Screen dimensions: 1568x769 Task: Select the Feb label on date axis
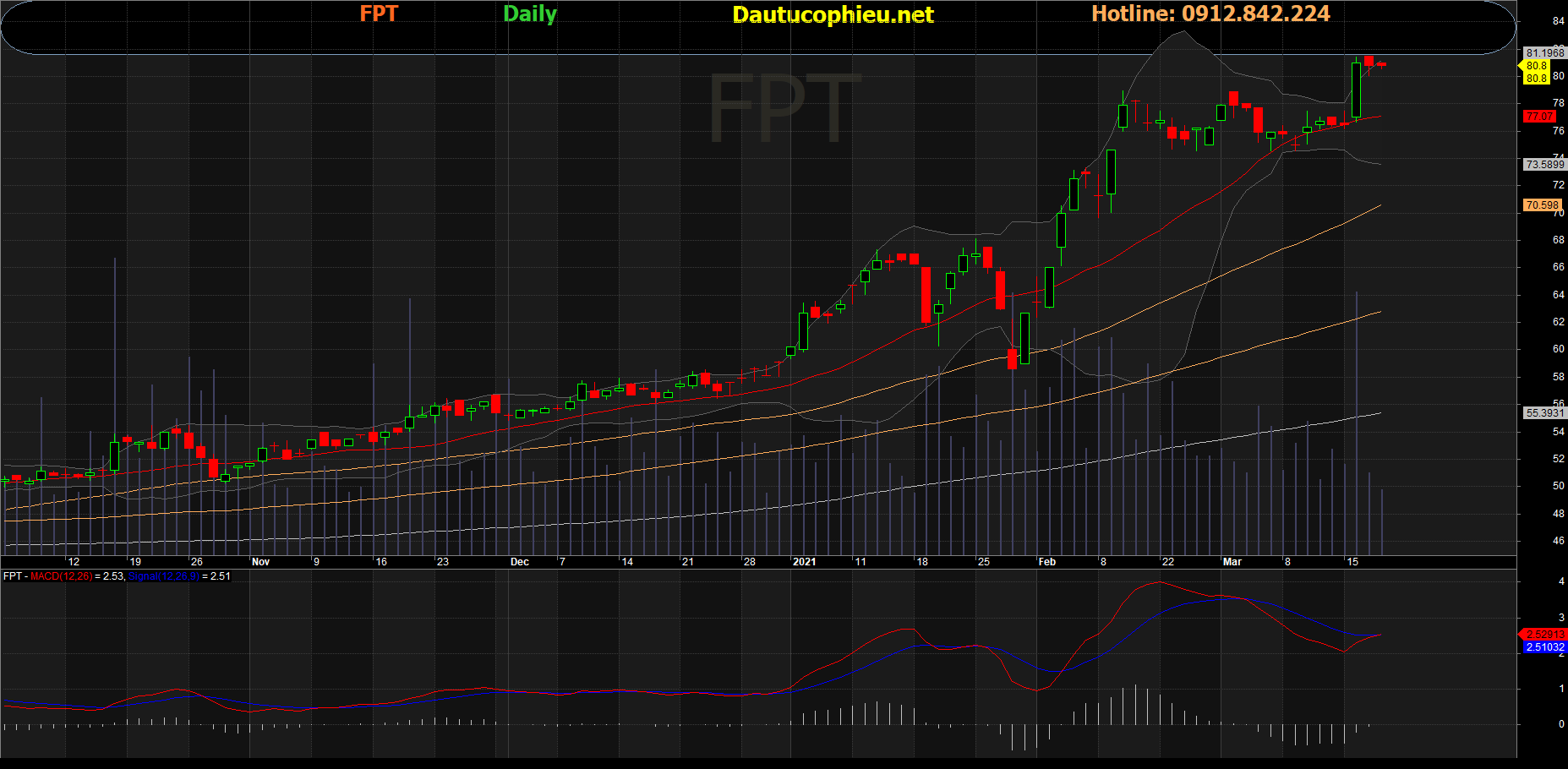pyautogui.click(x=1047, y=562)
